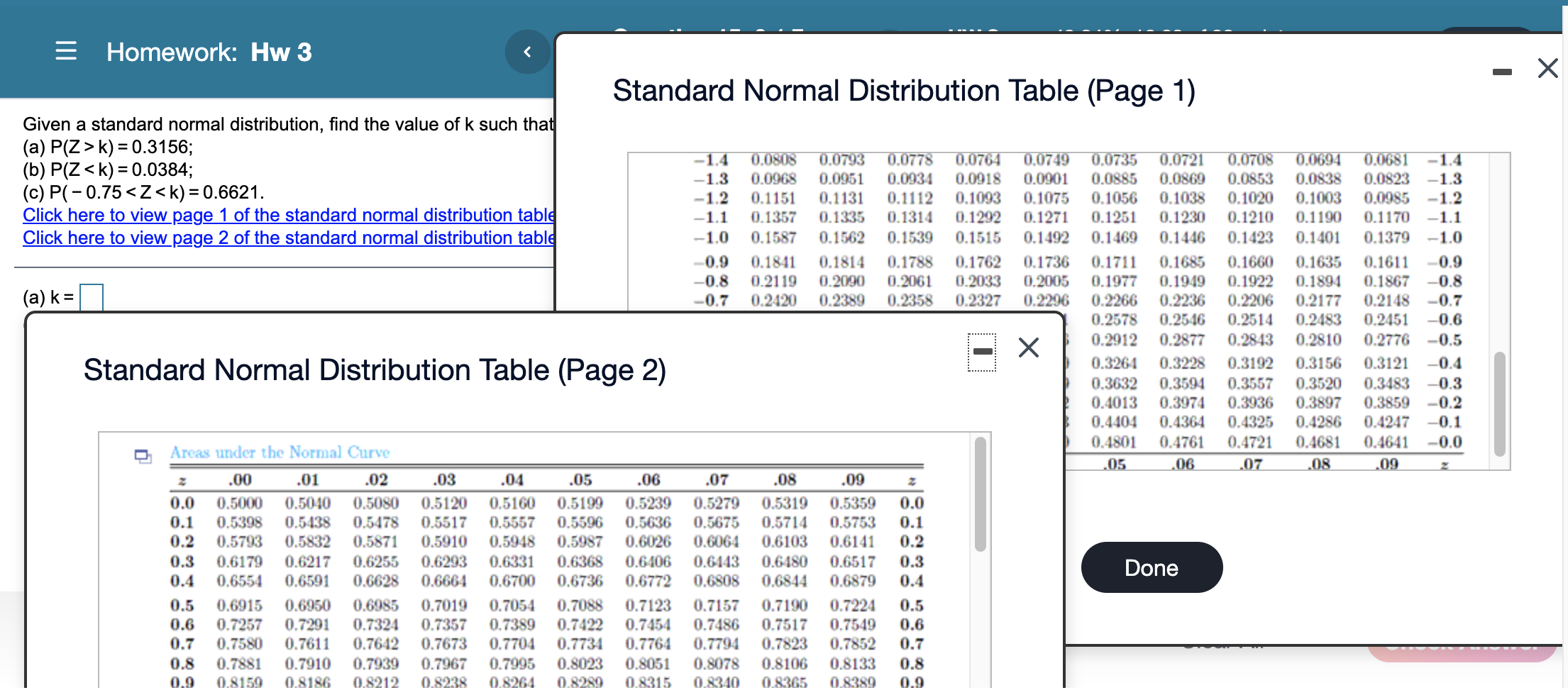Close the Standard Normal Distribution Table Page 2 window
This screenshot has width=1568, height=695.
[1028, 347]
